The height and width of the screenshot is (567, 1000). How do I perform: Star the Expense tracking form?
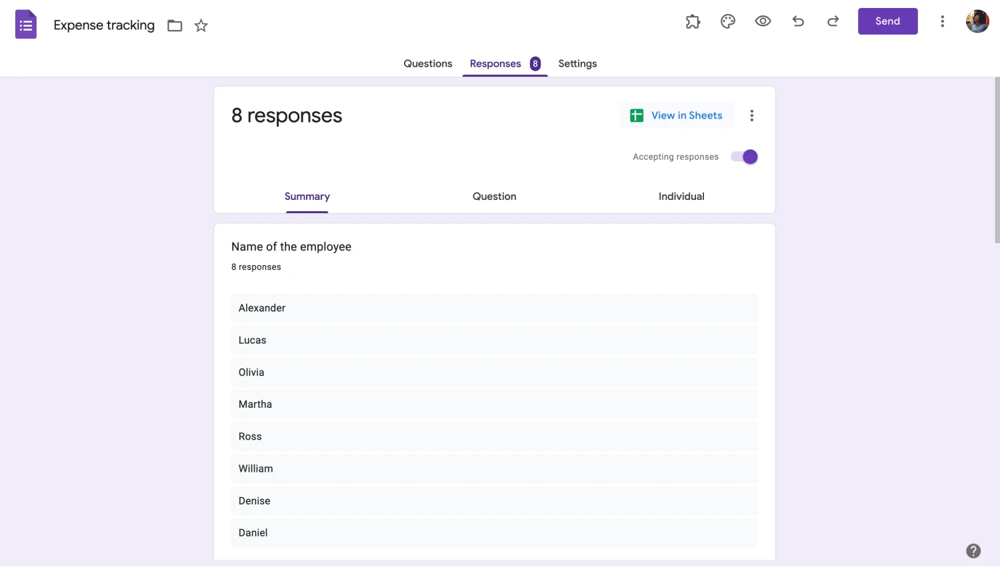click(201, 26)
